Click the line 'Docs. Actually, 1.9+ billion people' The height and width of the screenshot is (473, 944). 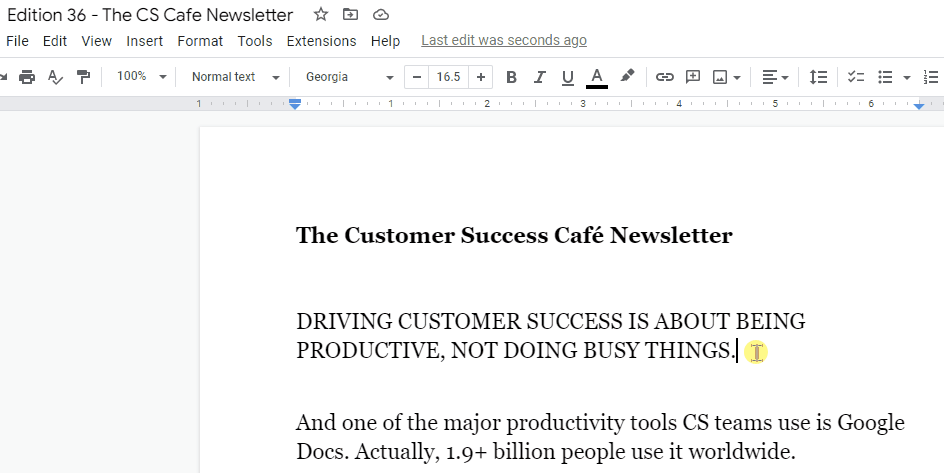[x=546, y=451]
